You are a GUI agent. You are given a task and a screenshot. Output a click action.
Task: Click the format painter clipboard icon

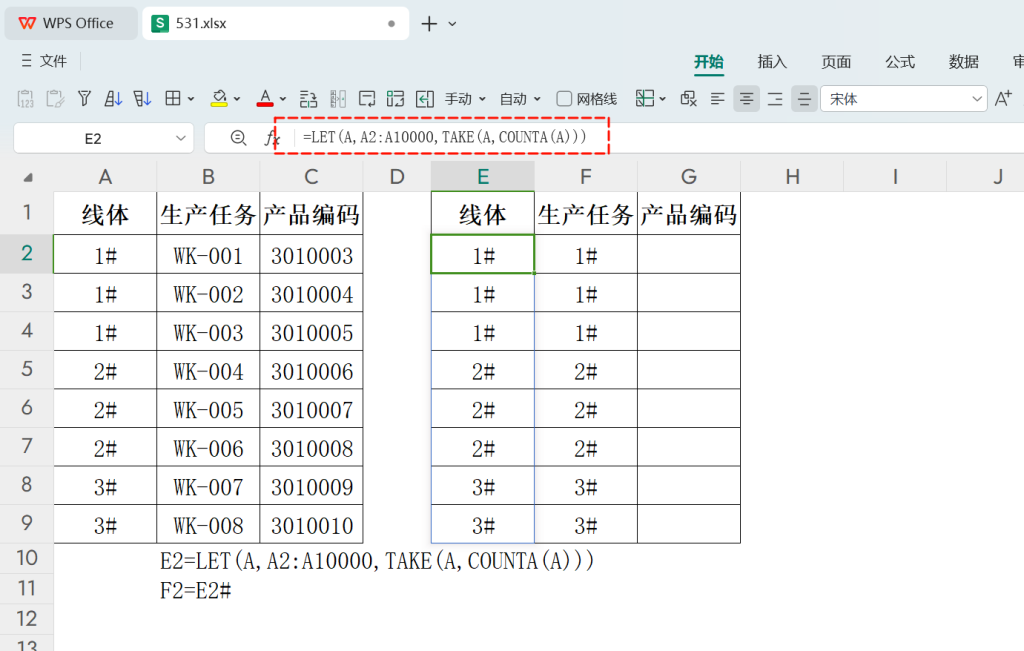click(55, 99)
